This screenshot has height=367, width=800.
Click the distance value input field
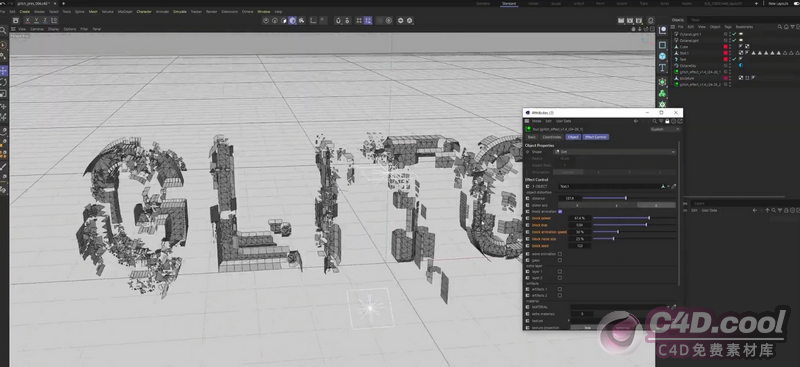pos(569,198)
